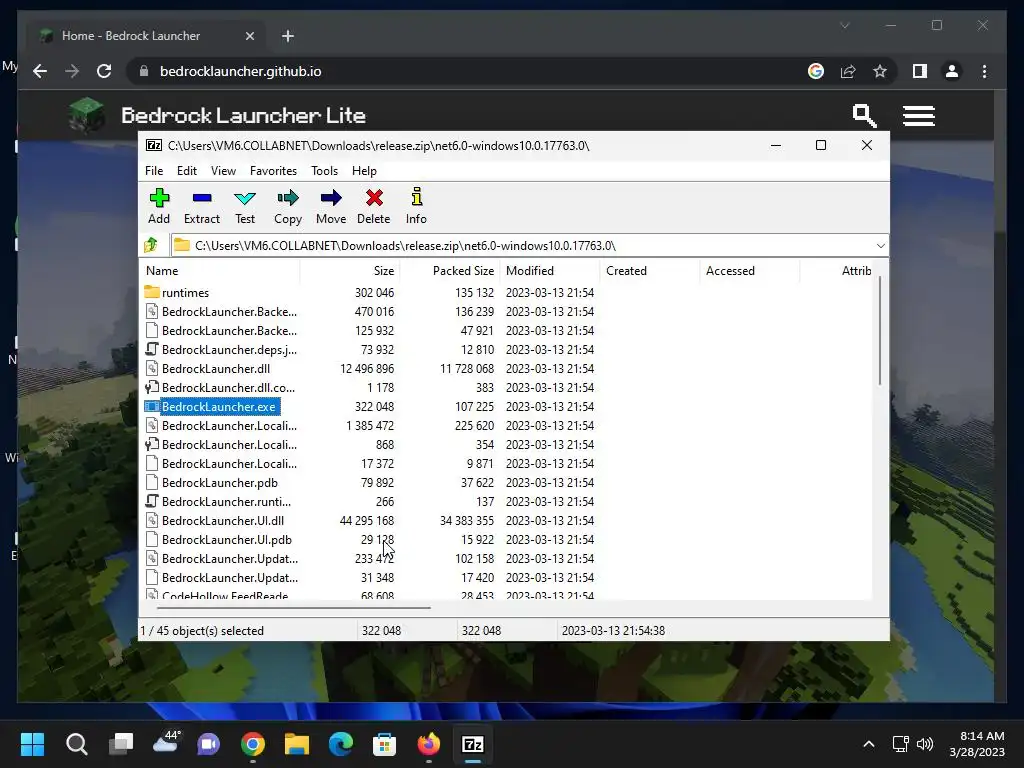
Task: Select BedrockLauncher.dll file
Action: pos(216,369)
